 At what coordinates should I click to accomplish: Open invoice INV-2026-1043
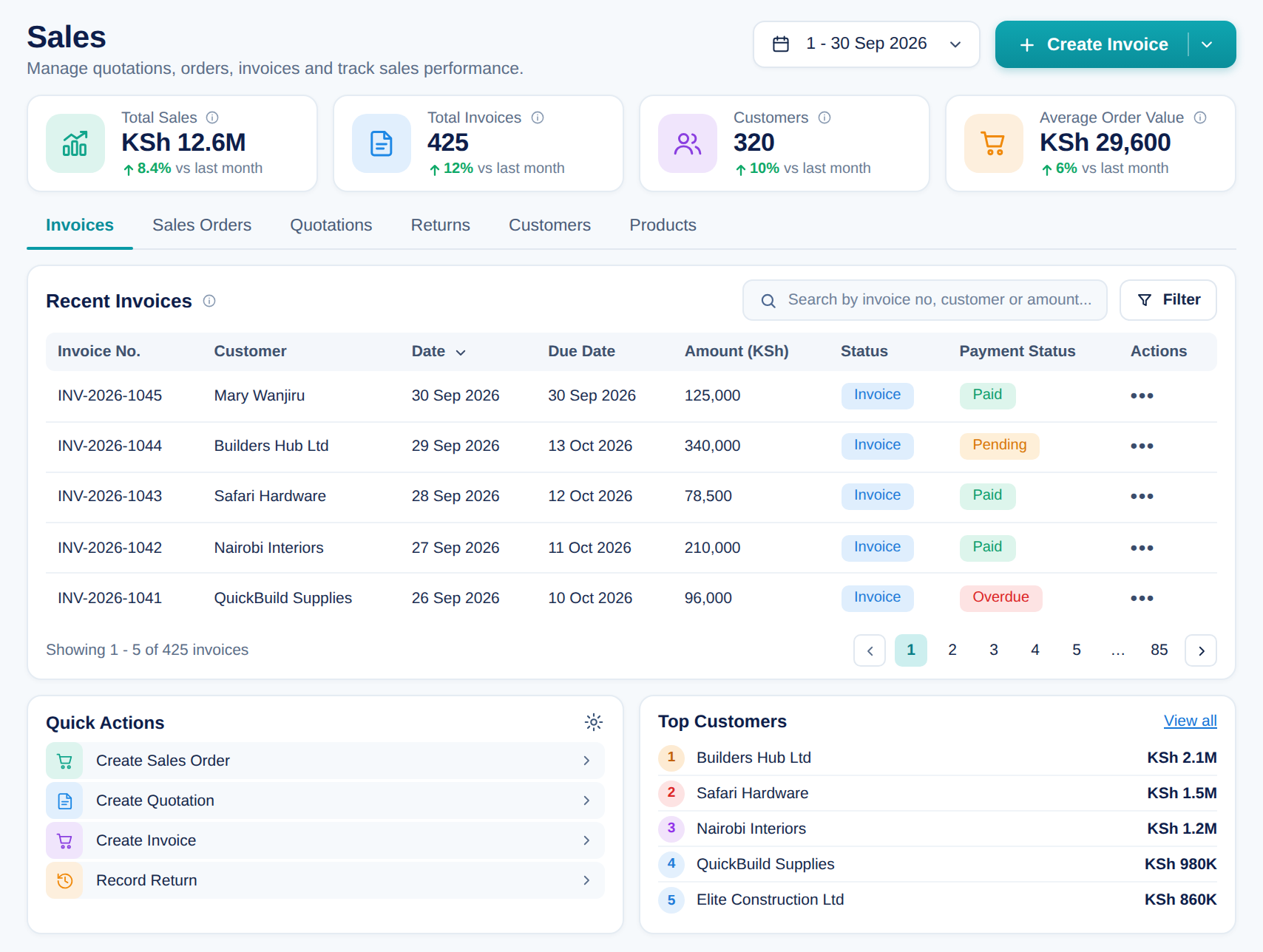(110, 496)
